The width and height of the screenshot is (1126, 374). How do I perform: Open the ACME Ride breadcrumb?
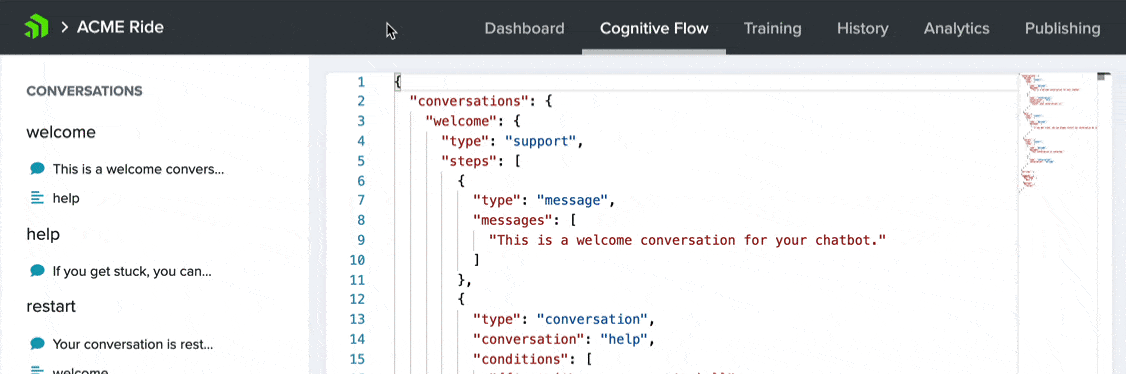pyautogui.click(x=120, y=28)
